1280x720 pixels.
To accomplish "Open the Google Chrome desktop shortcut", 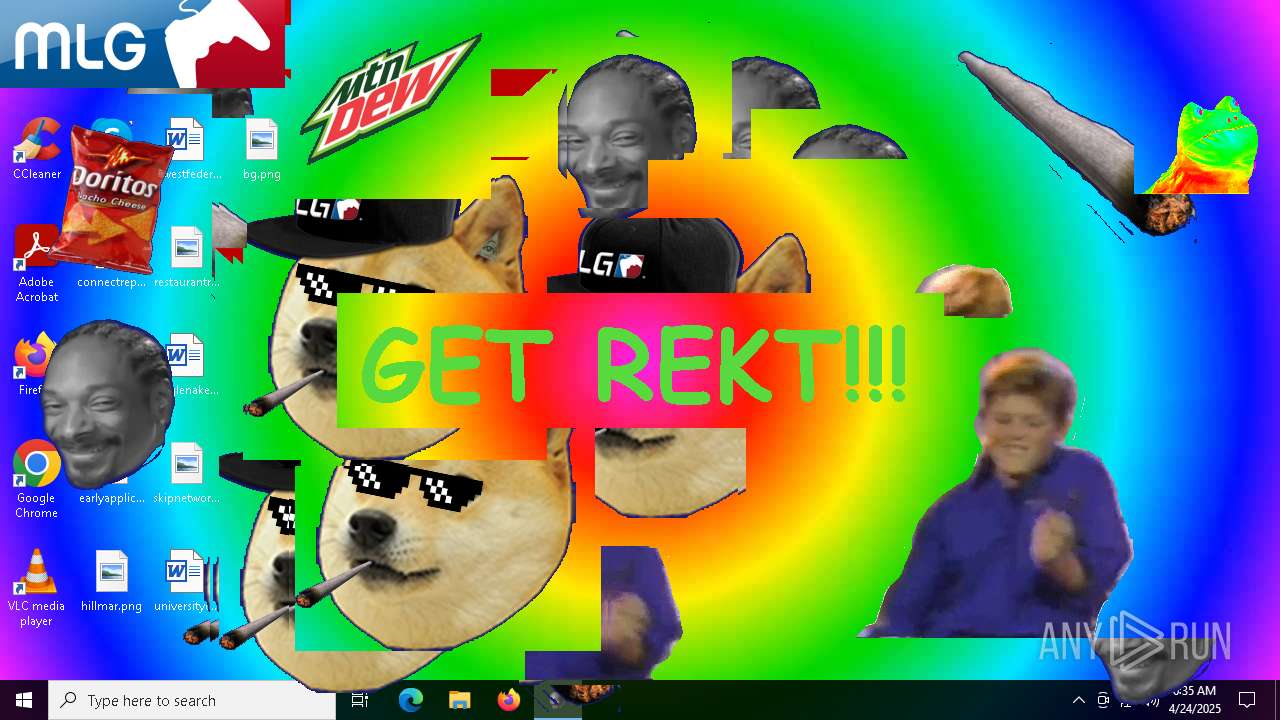I will point(37,479).
